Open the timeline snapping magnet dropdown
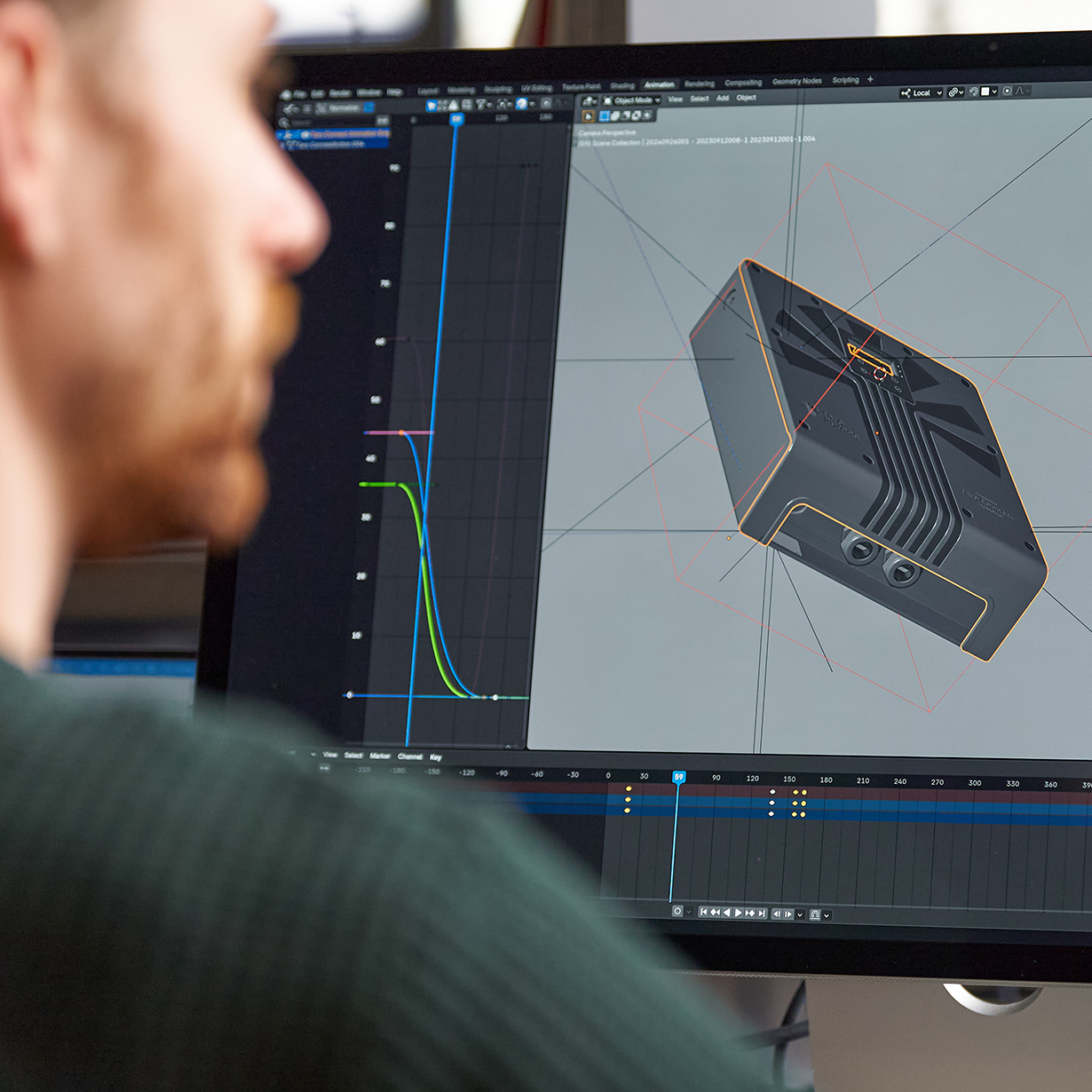The width and height of the screenshot is (1092, 1092). 826,915
